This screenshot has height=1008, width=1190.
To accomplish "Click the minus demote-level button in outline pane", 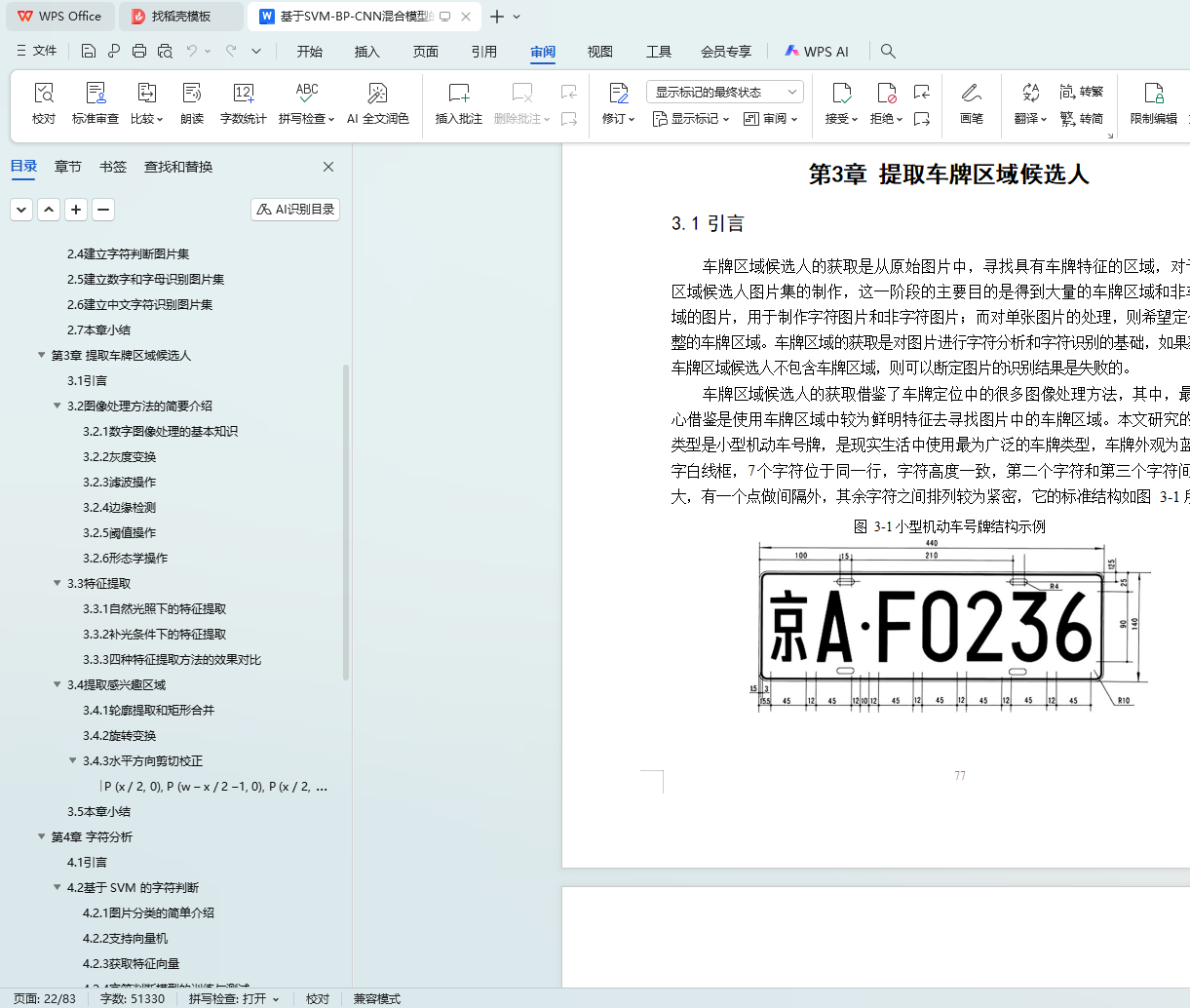I will coord(103,210).
